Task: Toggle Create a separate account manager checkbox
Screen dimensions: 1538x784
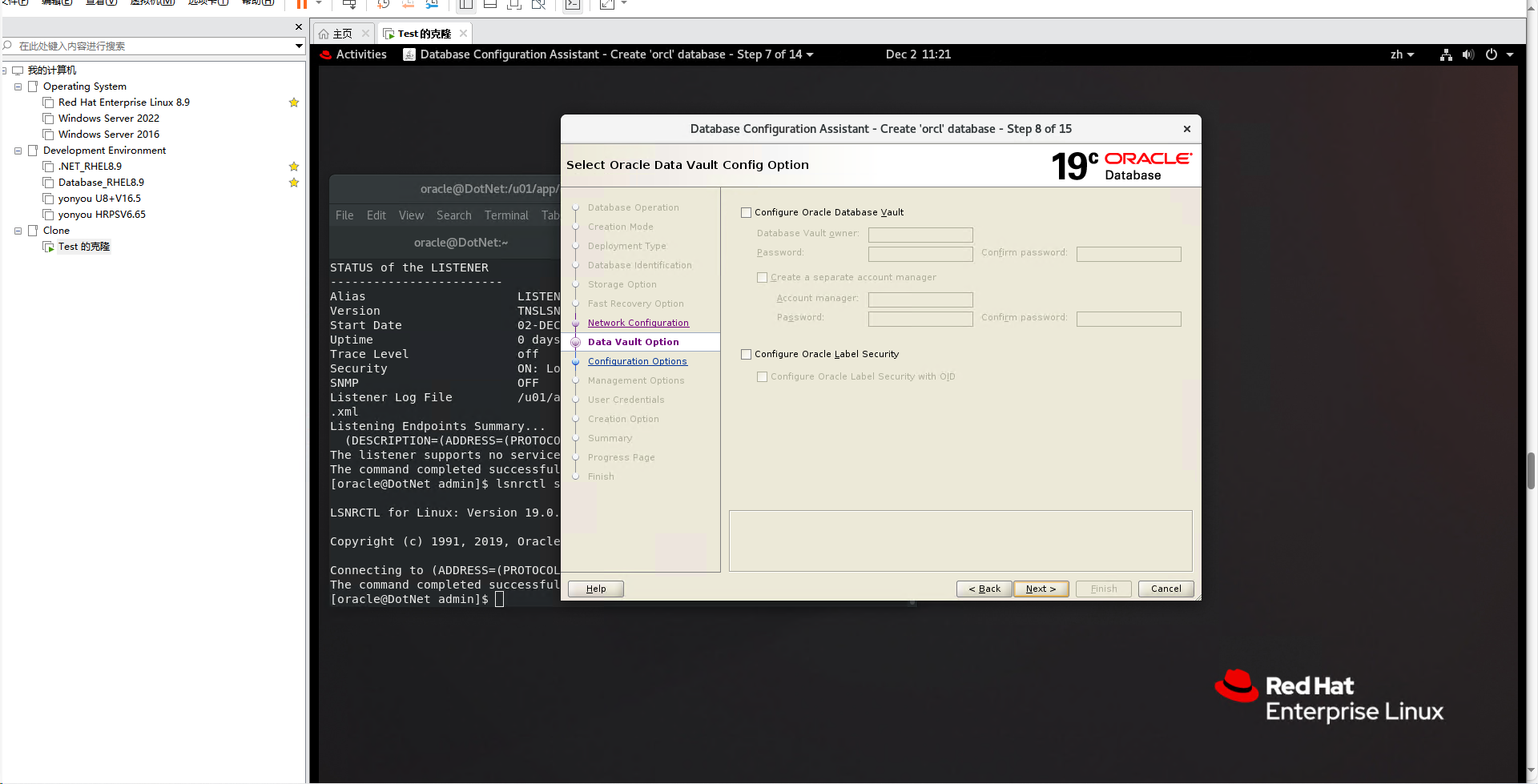Action: [763, 278]
